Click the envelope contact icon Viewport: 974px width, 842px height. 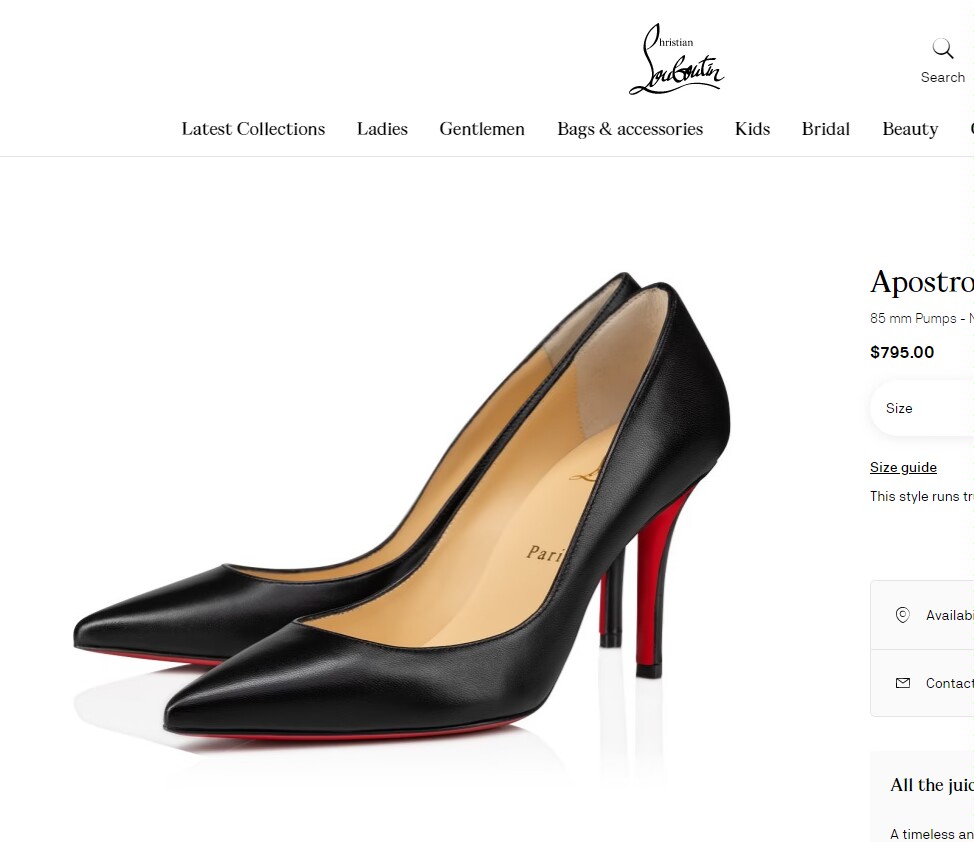click(x=902, y=683)
